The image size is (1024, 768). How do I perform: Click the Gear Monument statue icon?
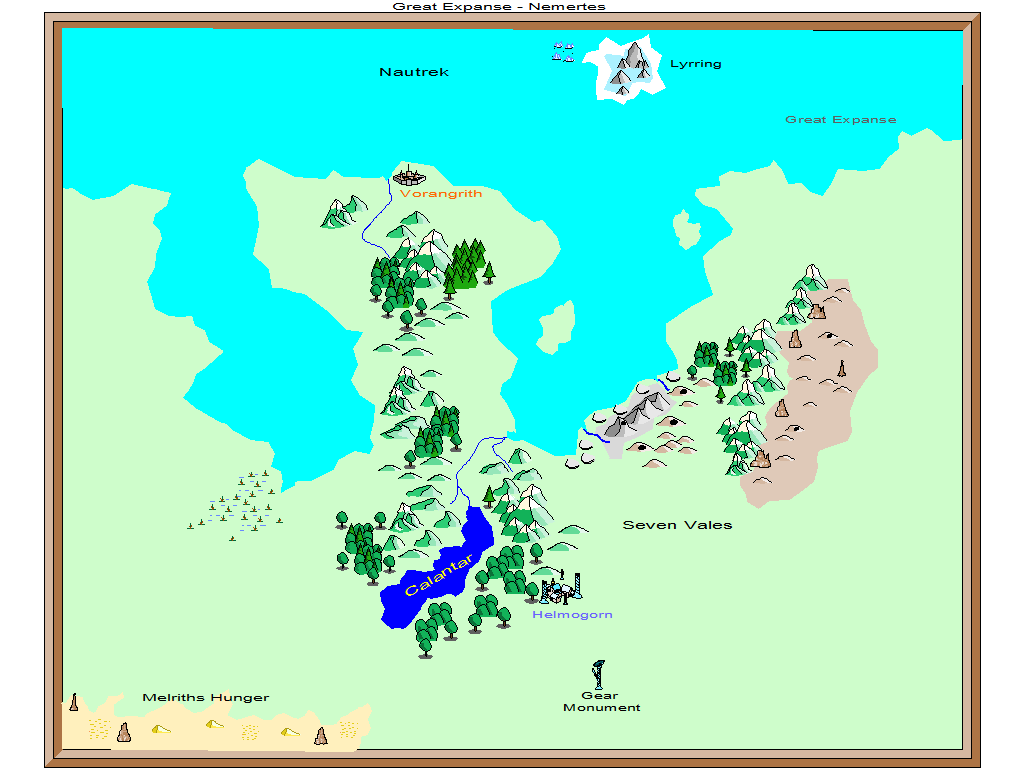[x=598, y=675]
